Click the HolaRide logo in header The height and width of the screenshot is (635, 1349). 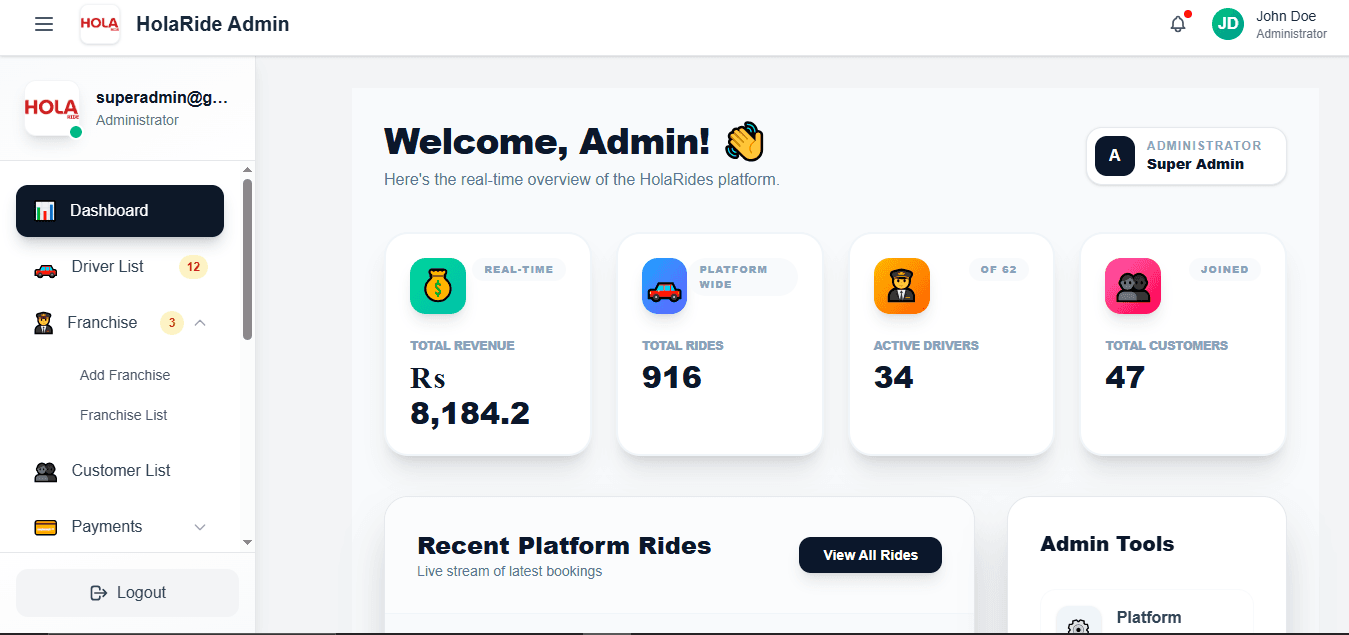point(100,24)
